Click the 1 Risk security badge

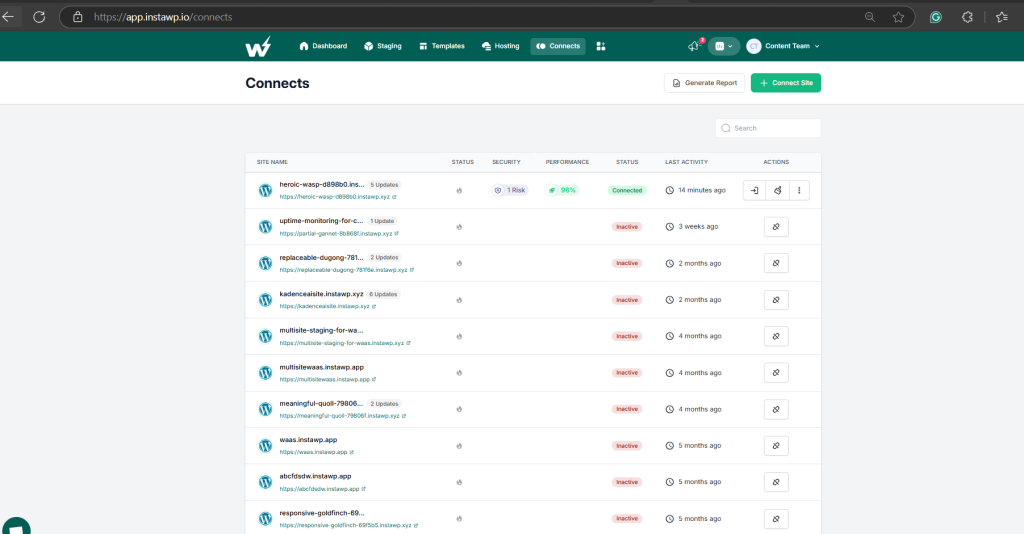click(x=510, y=191)
